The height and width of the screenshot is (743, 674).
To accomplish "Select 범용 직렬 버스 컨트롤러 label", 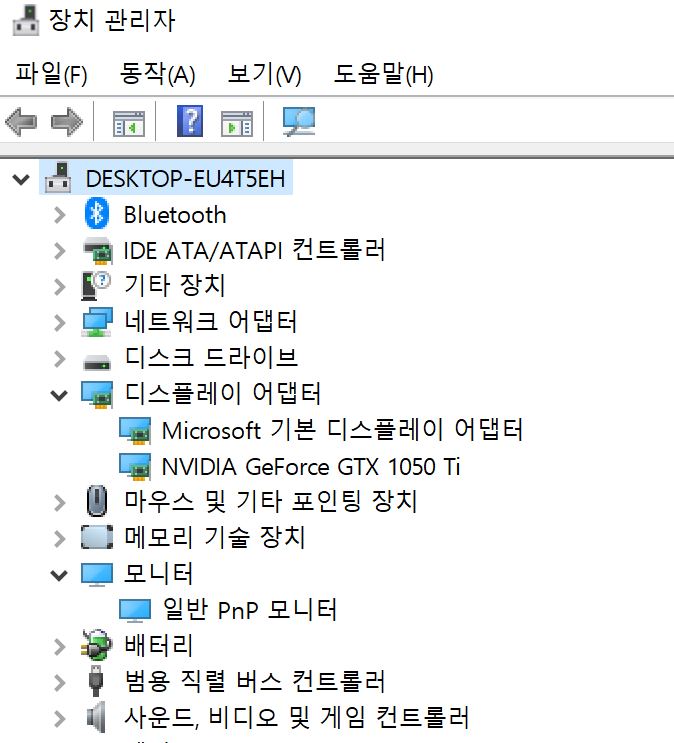I will [255, 682].
